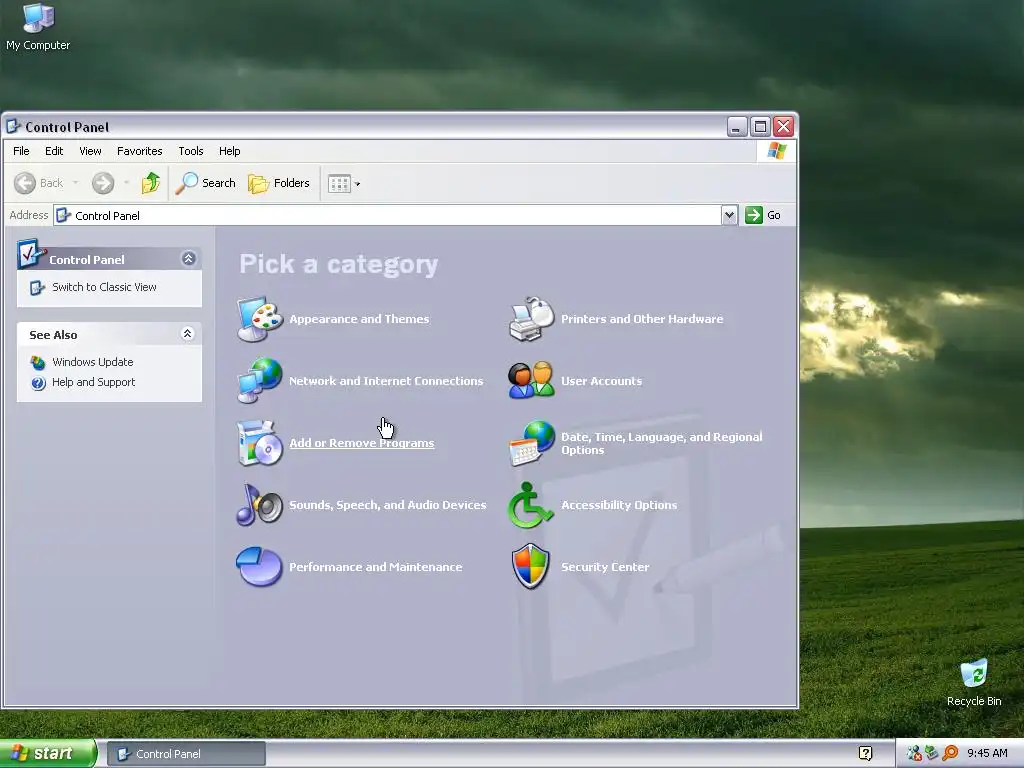
Task: Open the Help menu
Action: click(x=229, y=151)
